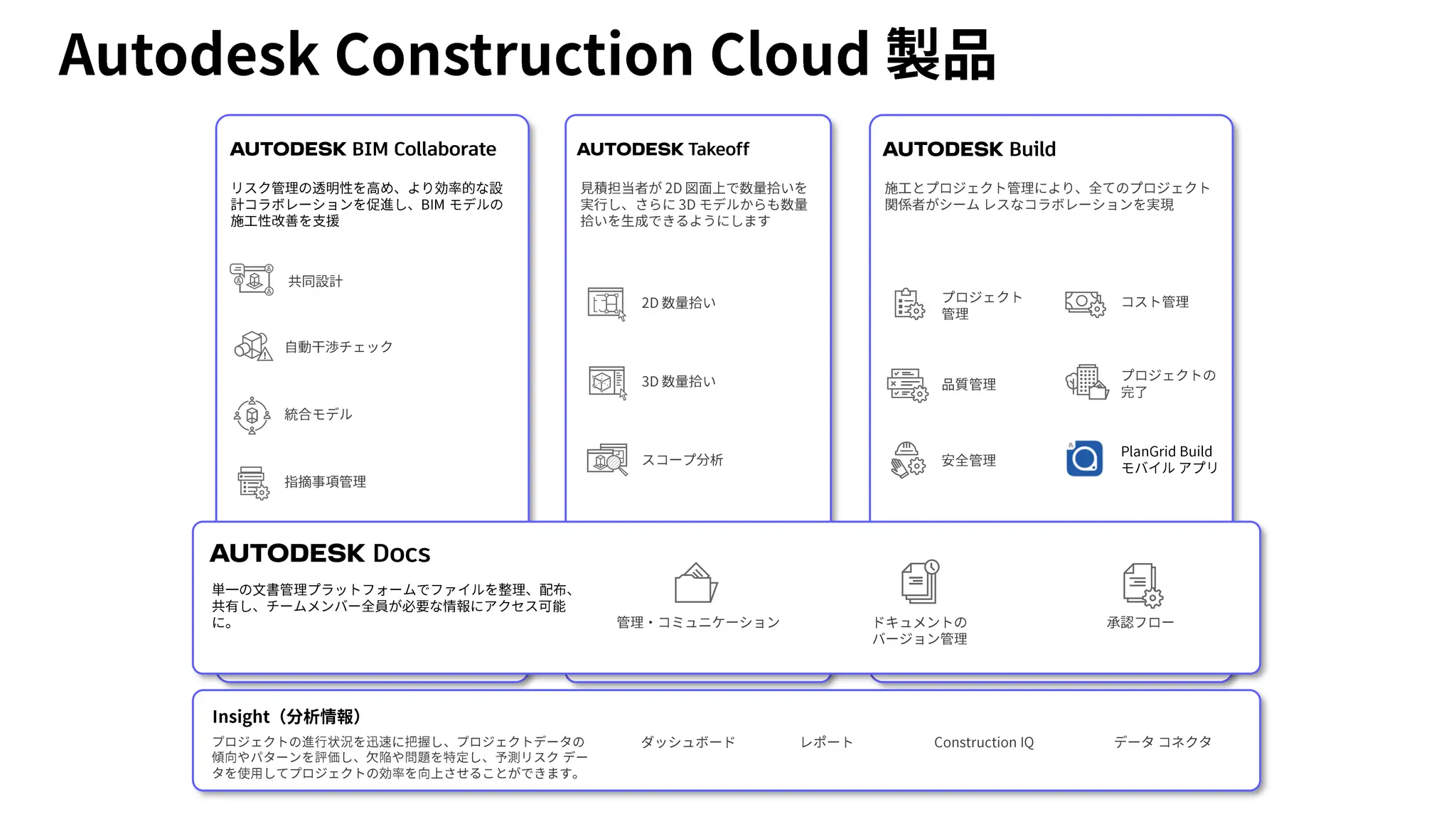This screenshot has height=819, width=1456.
Task: Click the document version management icon
Action: pyautogui.click(x=921, y=582)
